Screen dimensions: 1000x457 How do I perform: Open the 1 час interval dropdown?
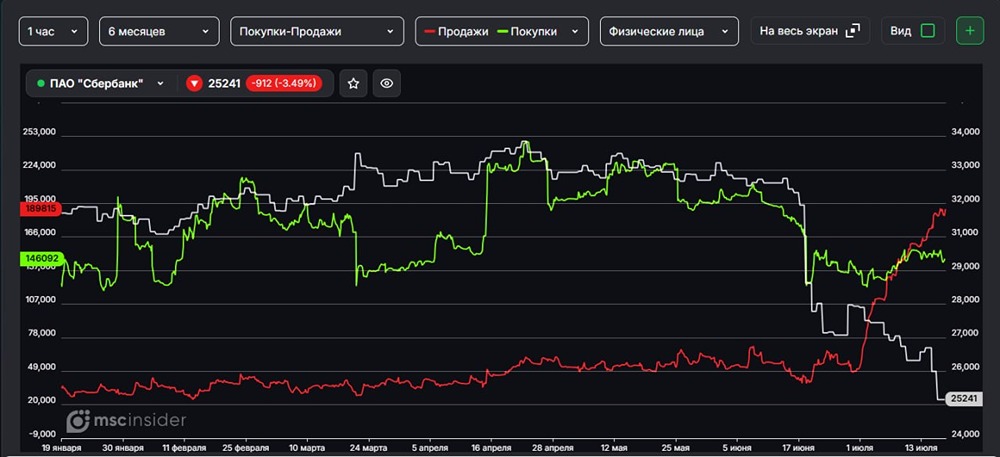(x=54, y=31)
